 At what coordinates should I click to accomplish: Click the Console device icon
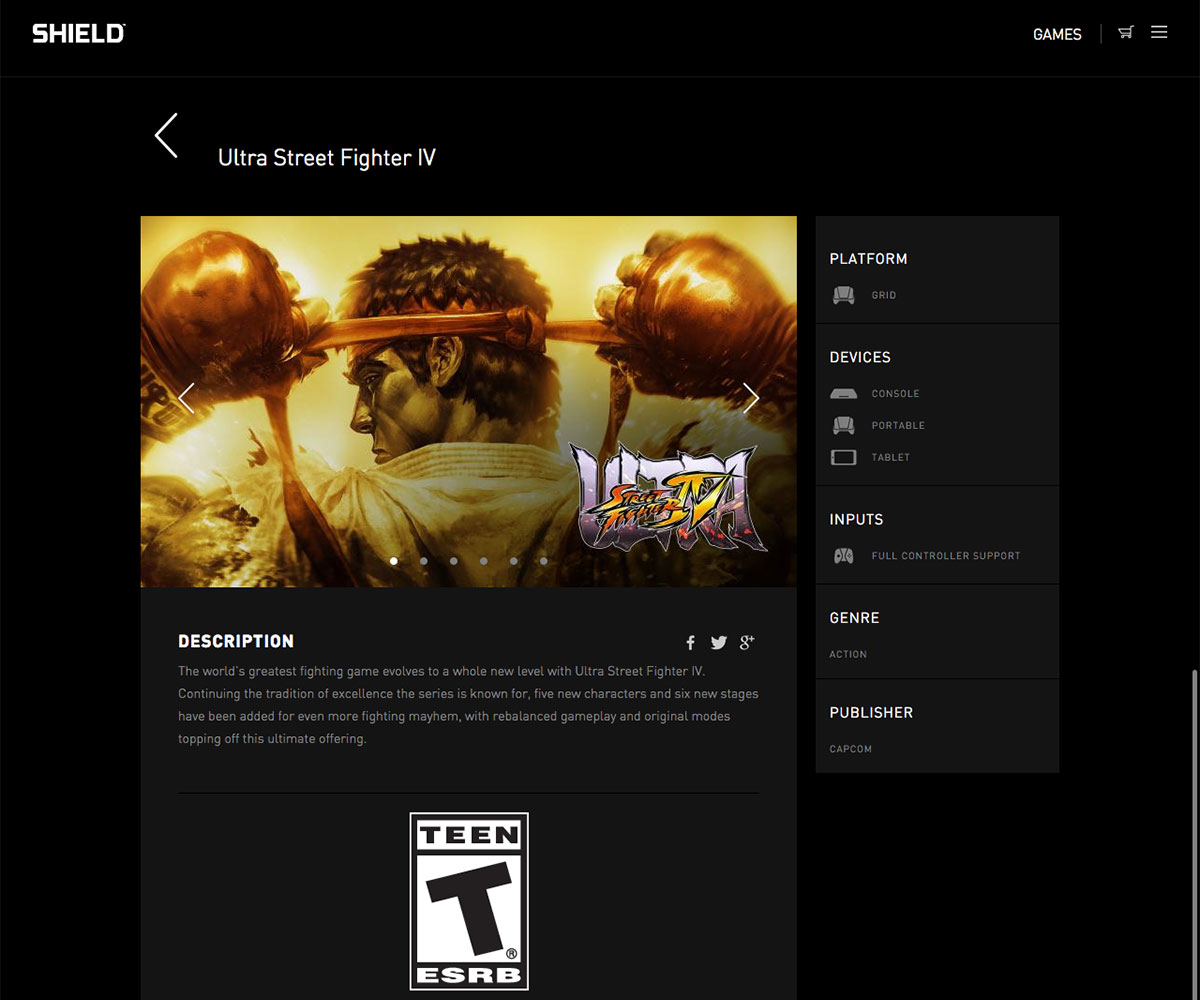(x=843, y=394)
